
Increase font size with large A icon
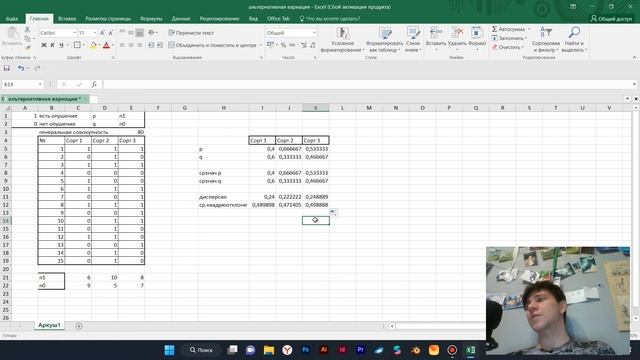coord(102,33)
